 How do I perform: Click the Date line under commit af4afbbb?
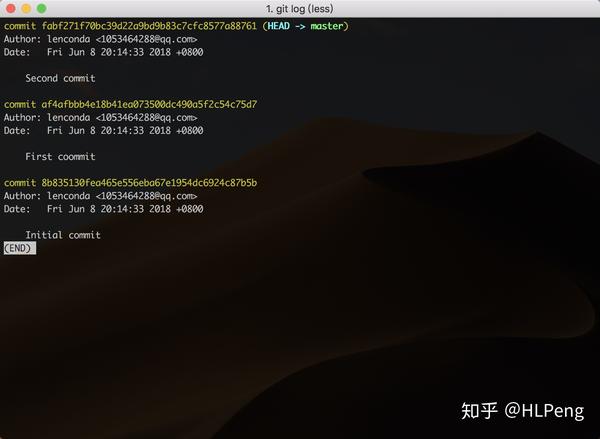point(104,131)
